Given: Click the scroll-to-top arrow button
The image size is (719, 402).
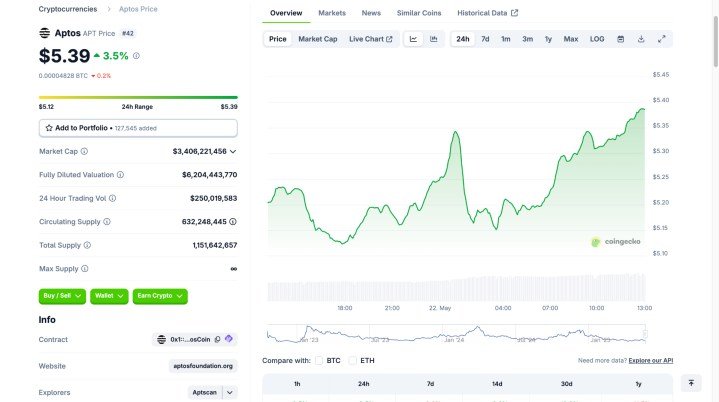Looking at the screenshot, I should click(x=691, y=383).
